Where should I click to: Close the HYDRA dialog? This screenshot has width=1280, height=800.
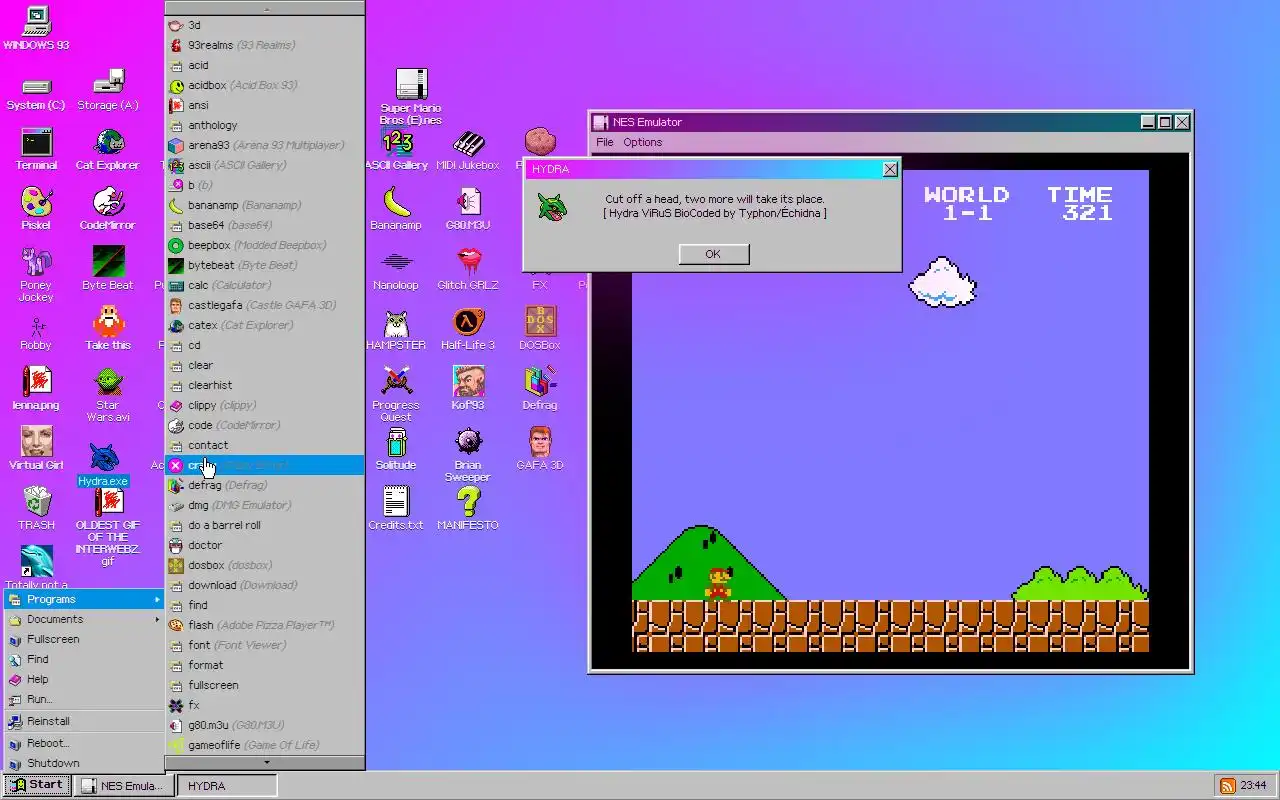pos(890,169)
